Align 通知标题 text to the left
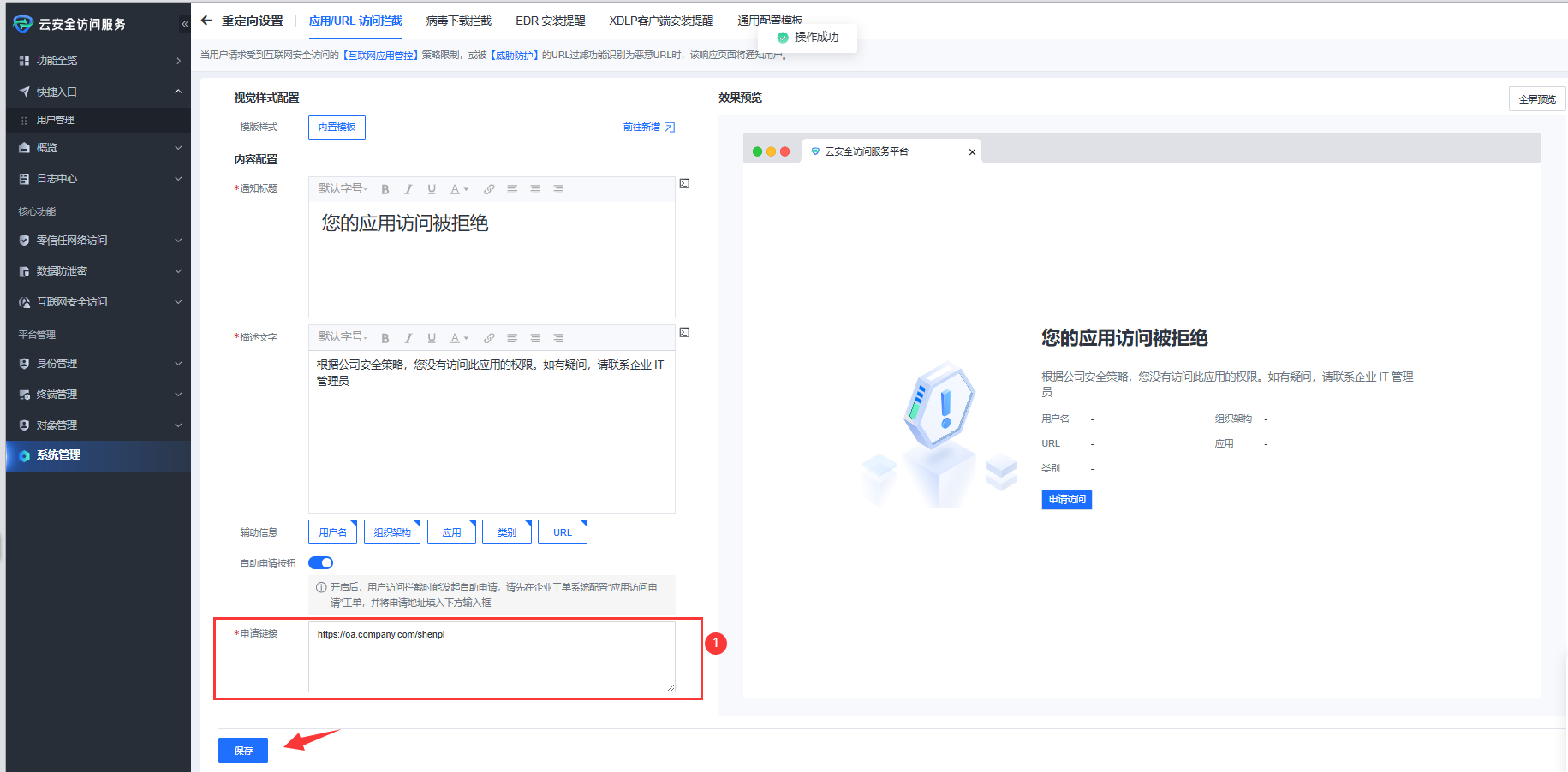Viewport: 1568px width, 772px height. pos(512,189)
